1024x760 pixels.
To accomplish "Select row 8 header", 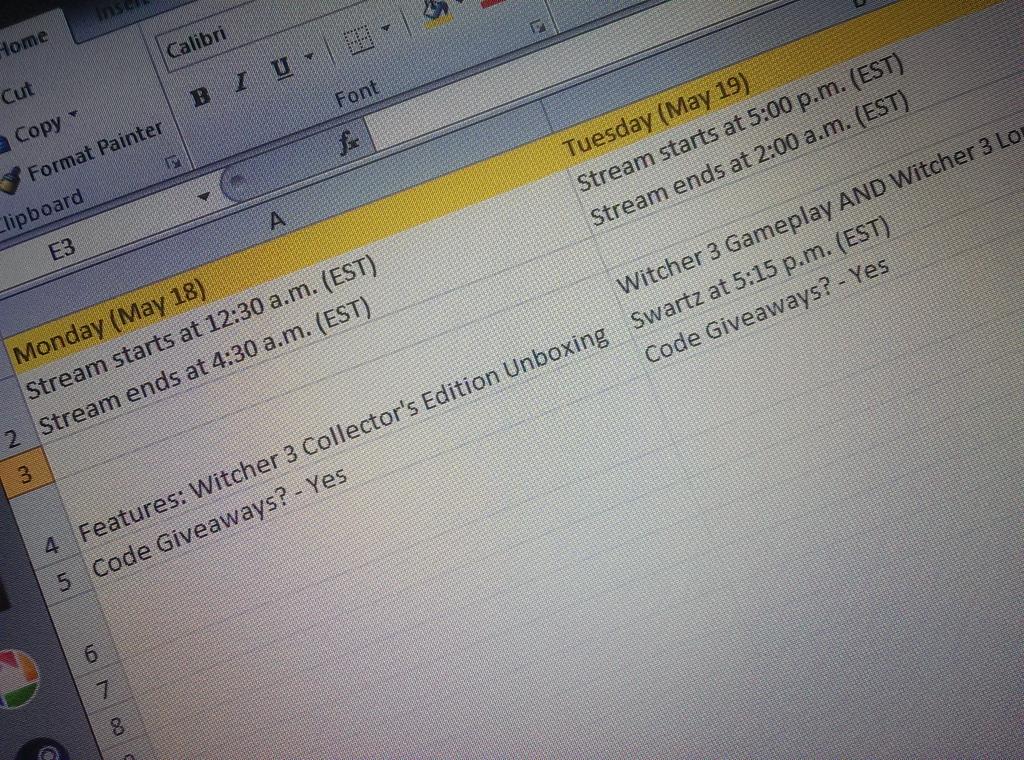I will 116,725.
